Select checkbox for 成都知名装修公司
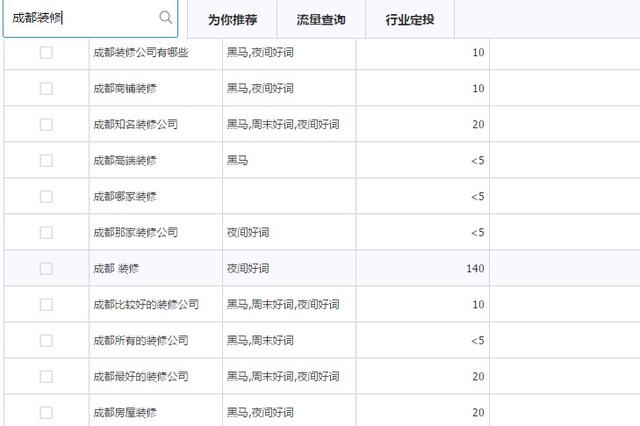This screenshot has height=426, width=640. (x=46, y=124)
